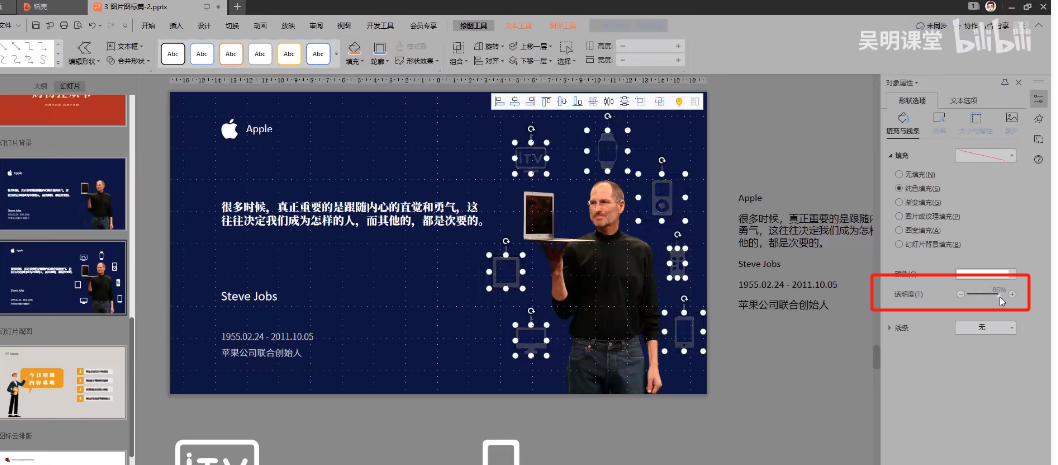The height and width of the screenshot is (465, 1058).
Task: Open the fill preset dropdown next to 填充
Action: point(985,156)
